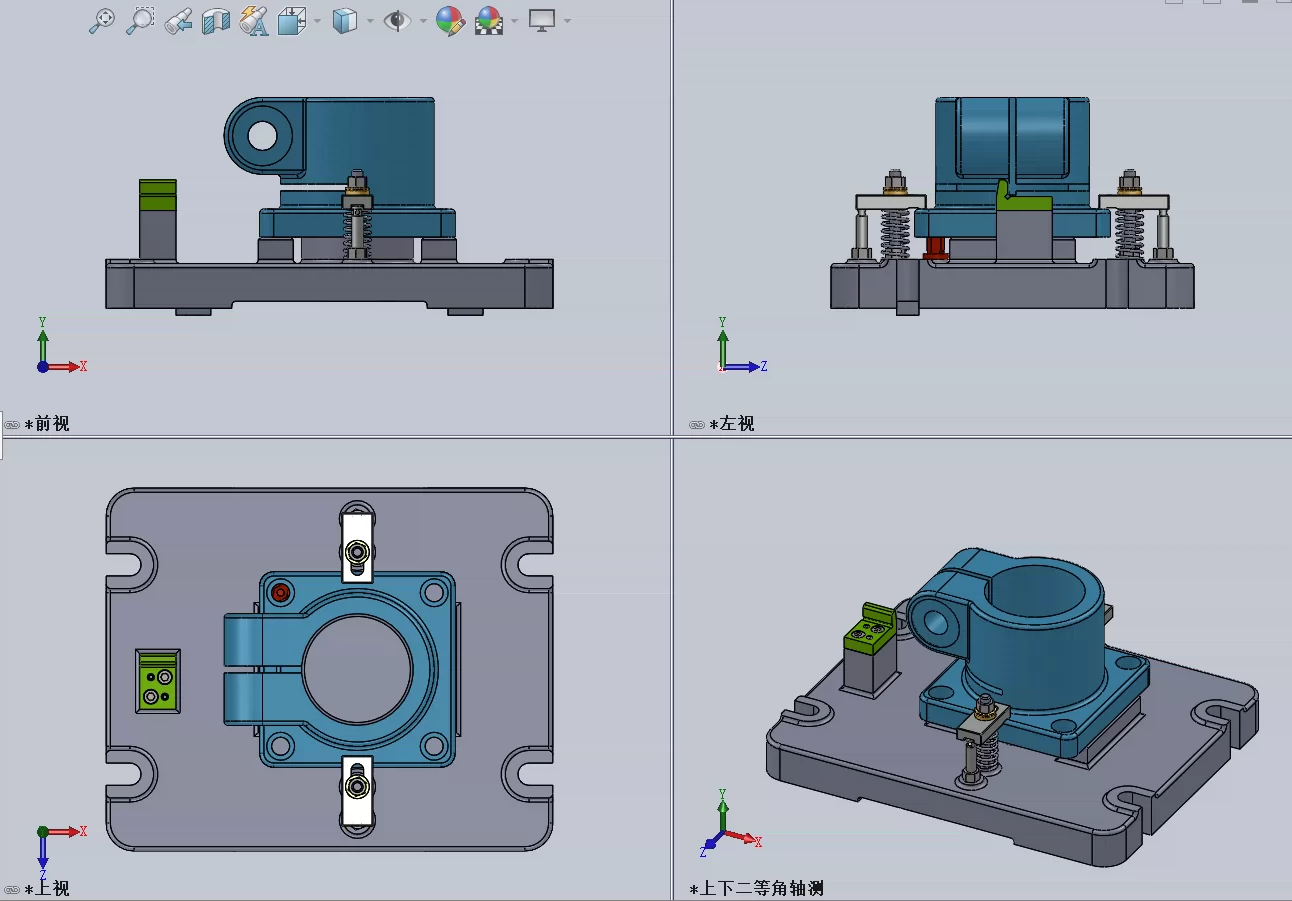Click the Zoom to Fit icon
This screenshot has width=1292, height=901.
[101, 20]
